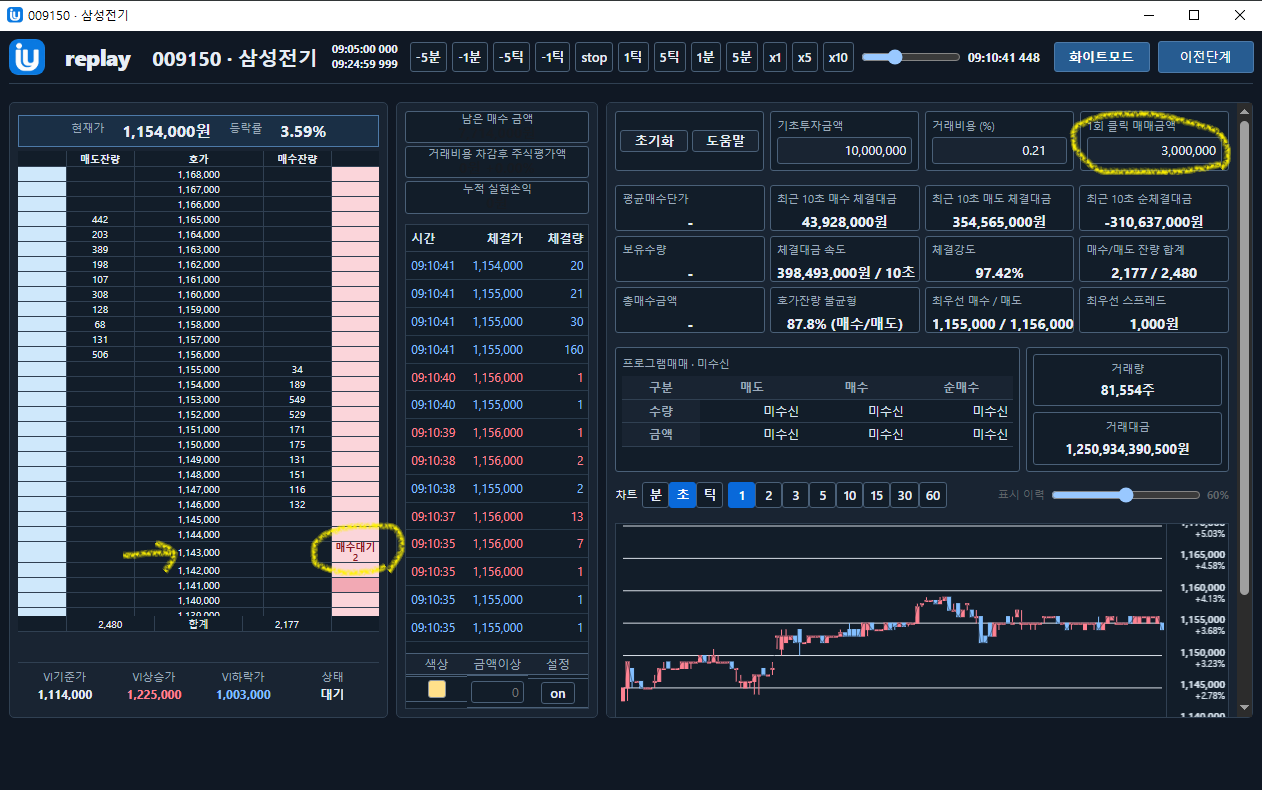Click the 금액이상 amount threshold field
The width and height of the screenshot is (1262, 790).
coord(497,692)
